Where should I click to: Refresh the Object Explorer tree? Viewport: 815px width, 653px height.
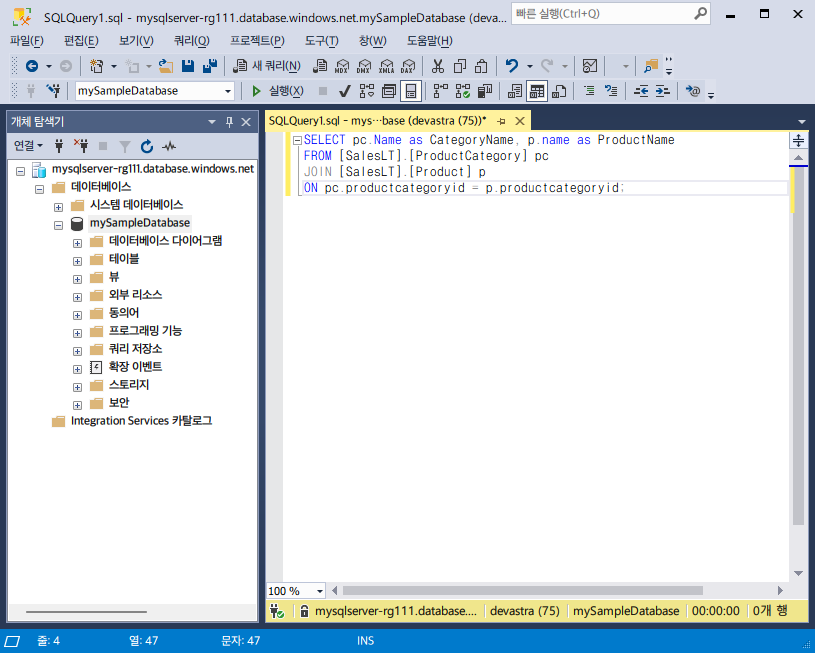pyautogui.click(x=147, y=147)
